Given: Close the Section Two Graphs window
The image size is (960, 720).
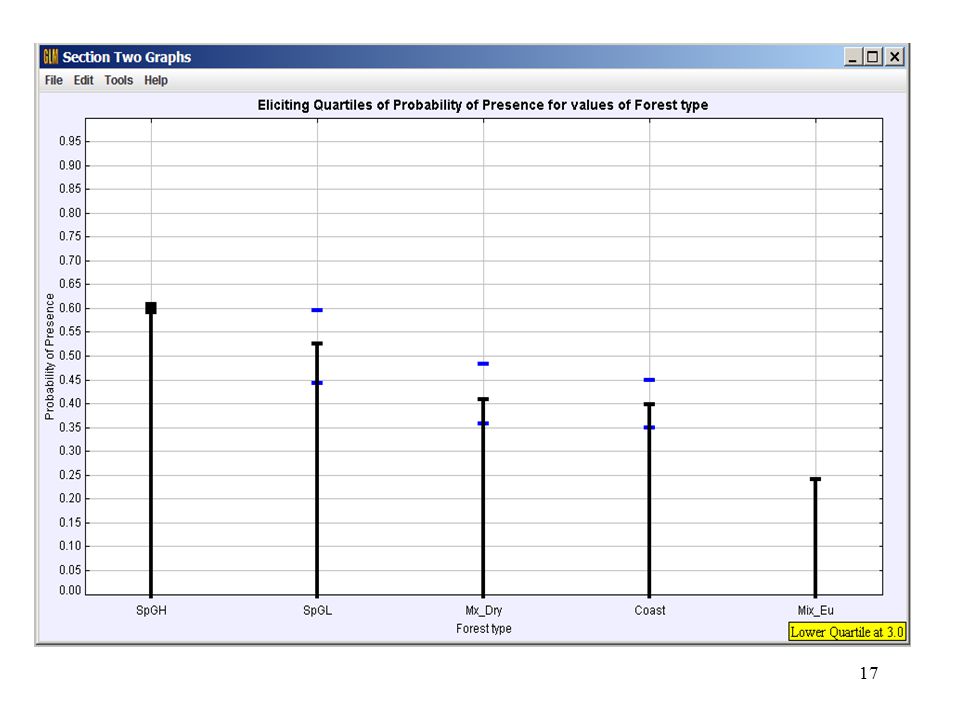Looking at the screenshot, I should [x=894, y=57].
